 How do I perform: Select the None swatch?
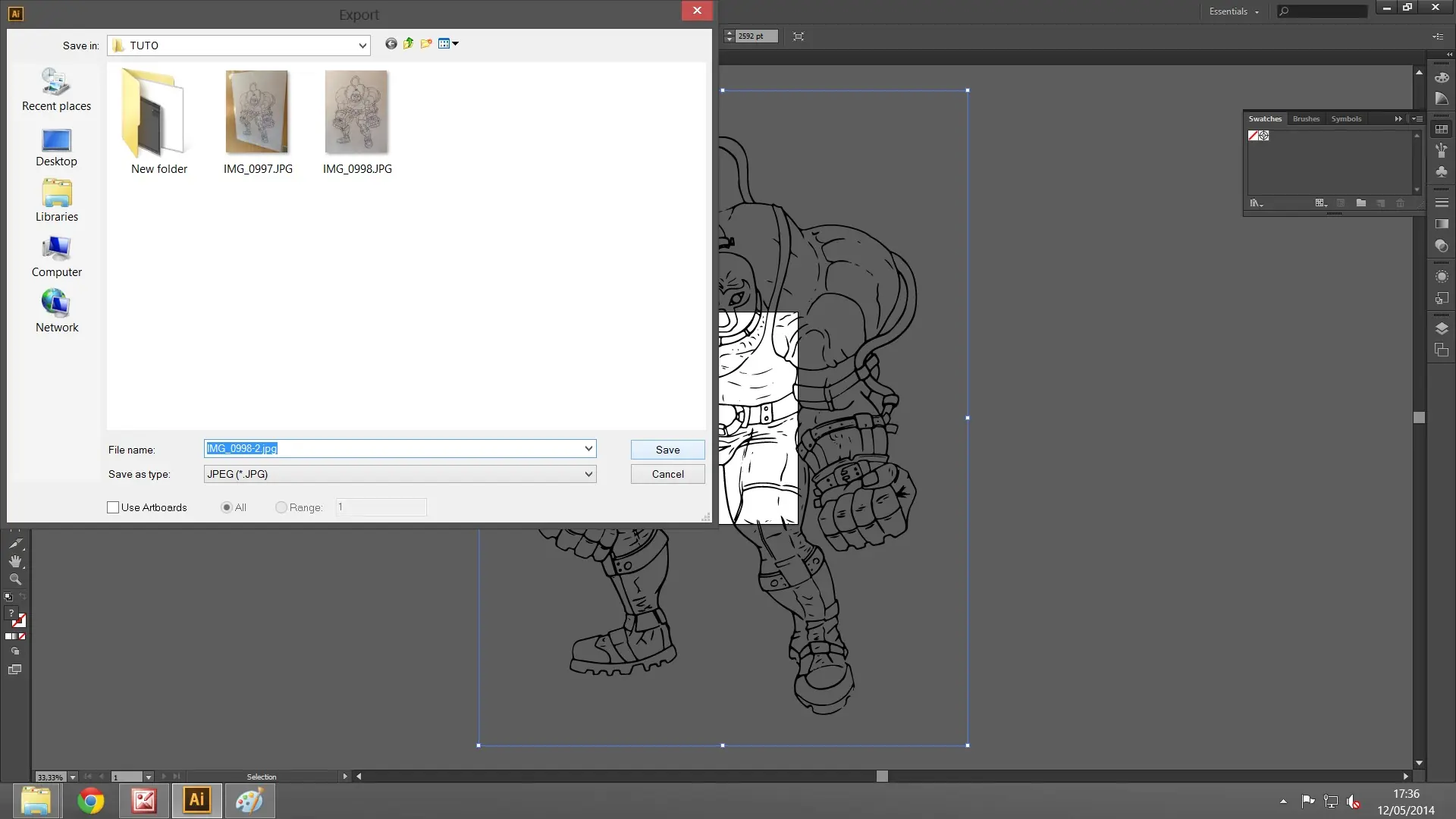1253,136
